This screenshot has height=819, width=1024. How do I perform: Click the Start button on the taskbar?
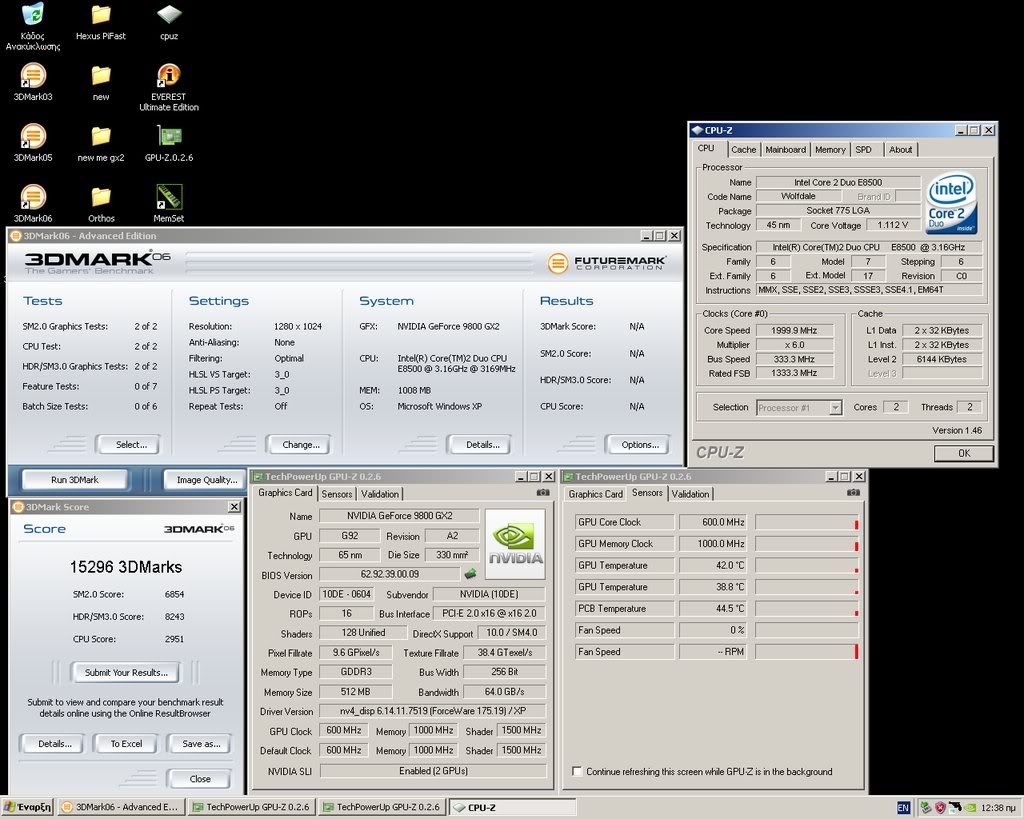click(28, 807)
